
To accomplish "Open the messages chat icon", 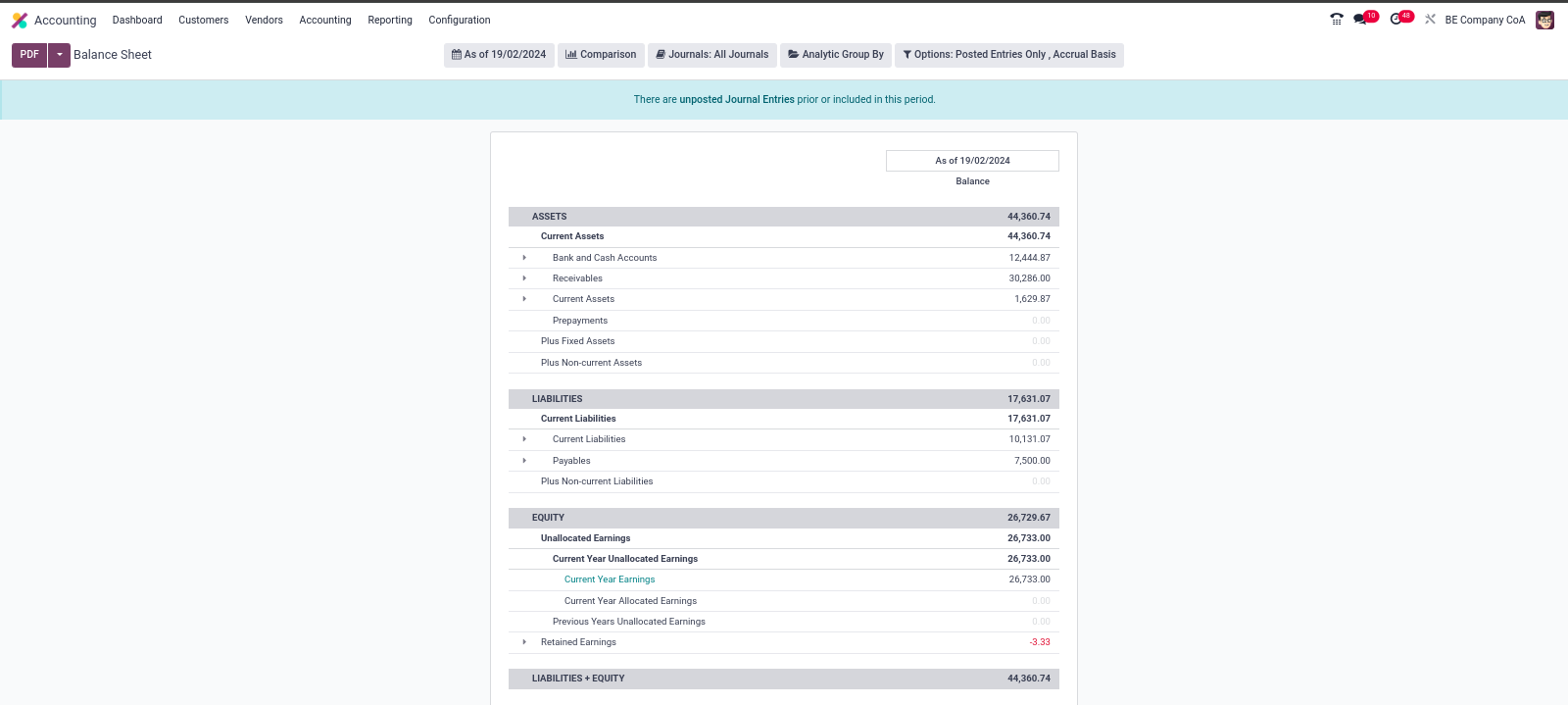I will [x=1360, y=19].
